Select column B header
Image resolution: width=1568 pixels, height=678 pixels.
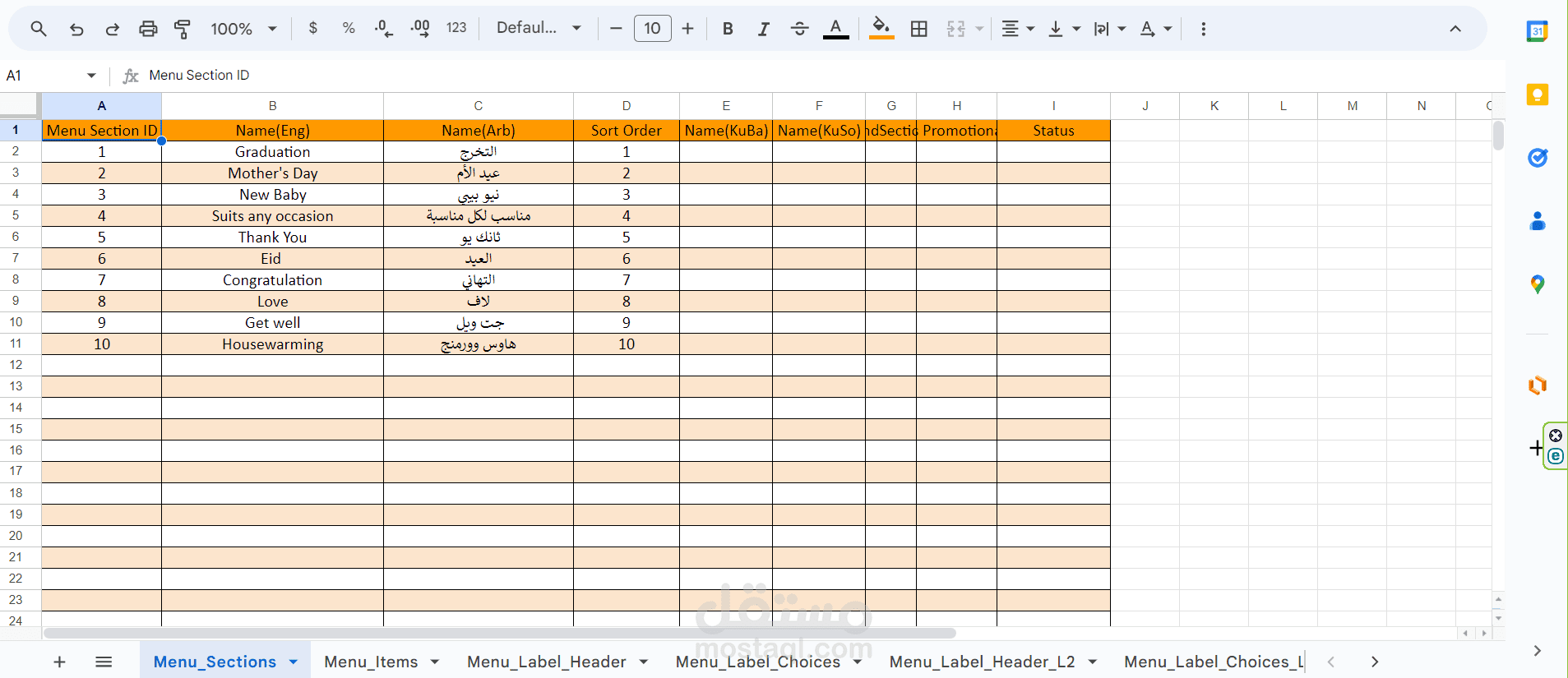pyautogui.click(x=272, y=106)
